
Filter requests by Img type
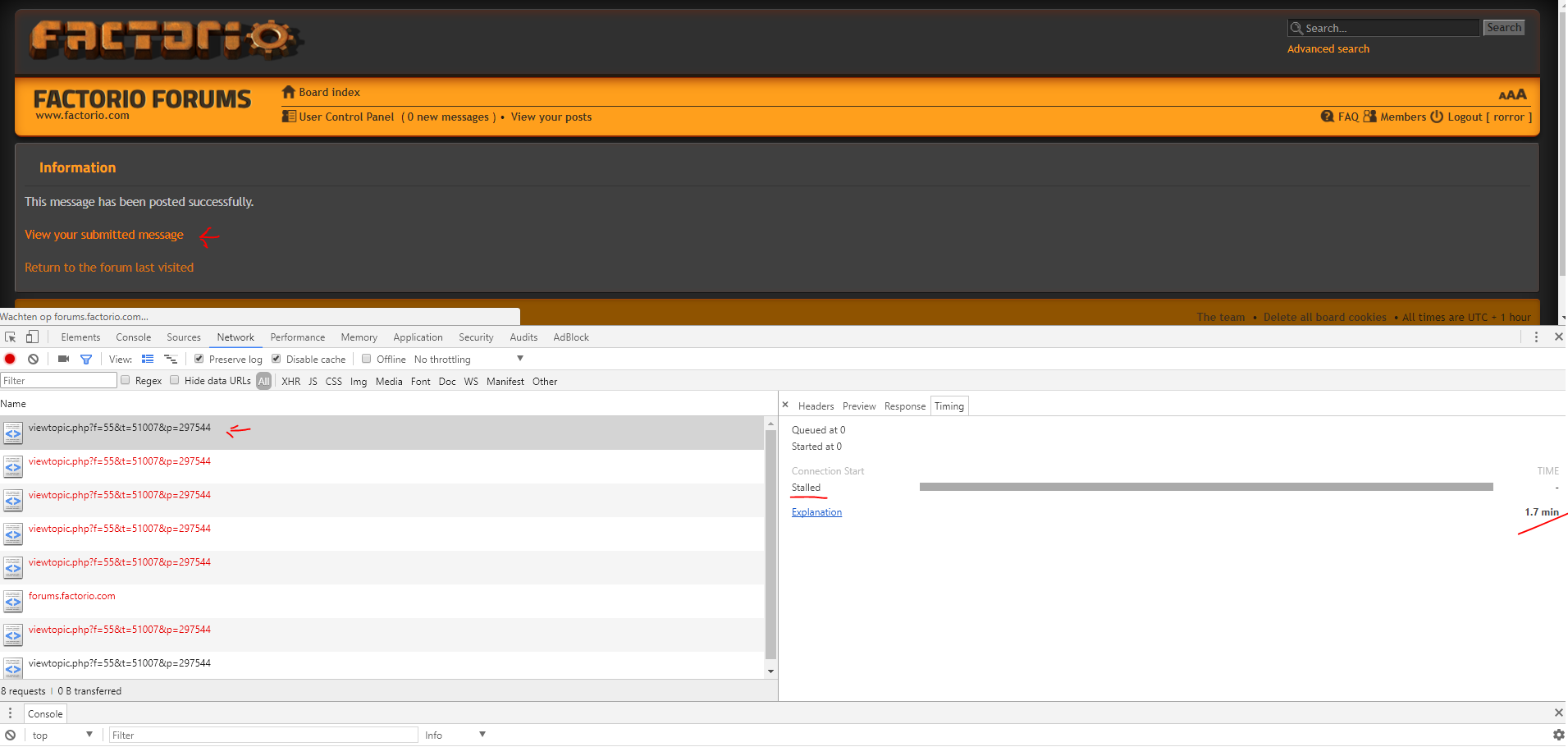pos(359,382)
